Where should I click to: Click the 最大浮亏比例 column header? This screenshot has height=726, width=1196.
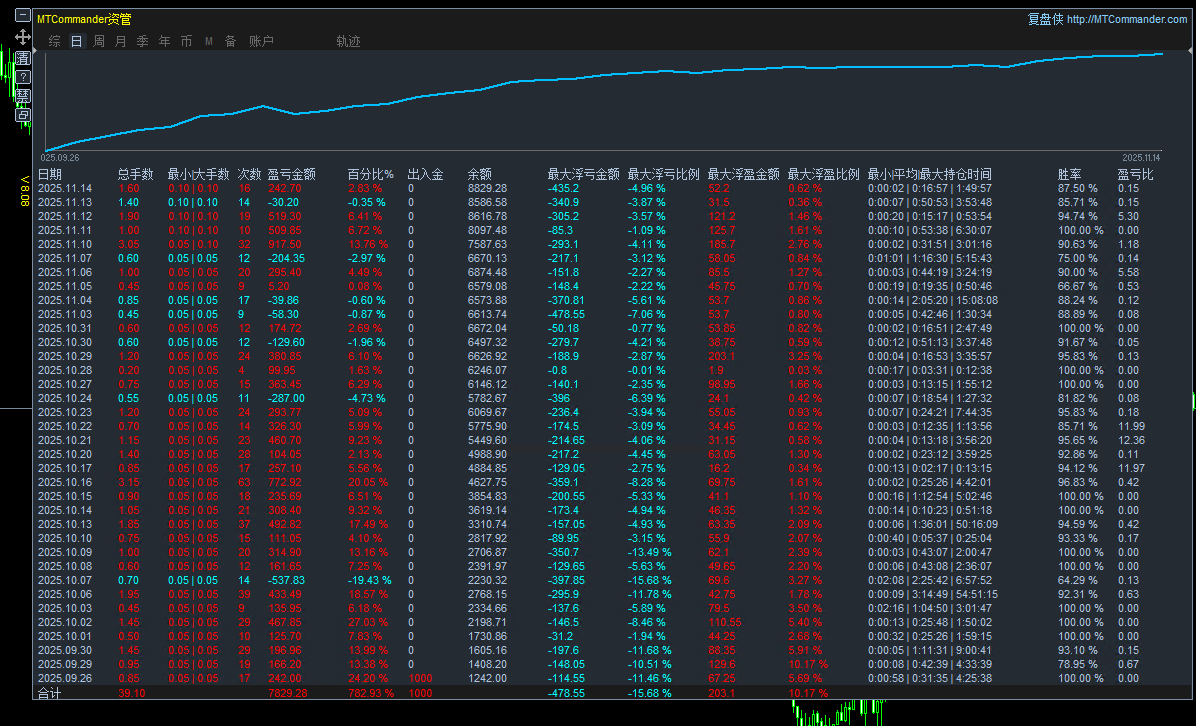pyautogui.click(x=664, y=175)
